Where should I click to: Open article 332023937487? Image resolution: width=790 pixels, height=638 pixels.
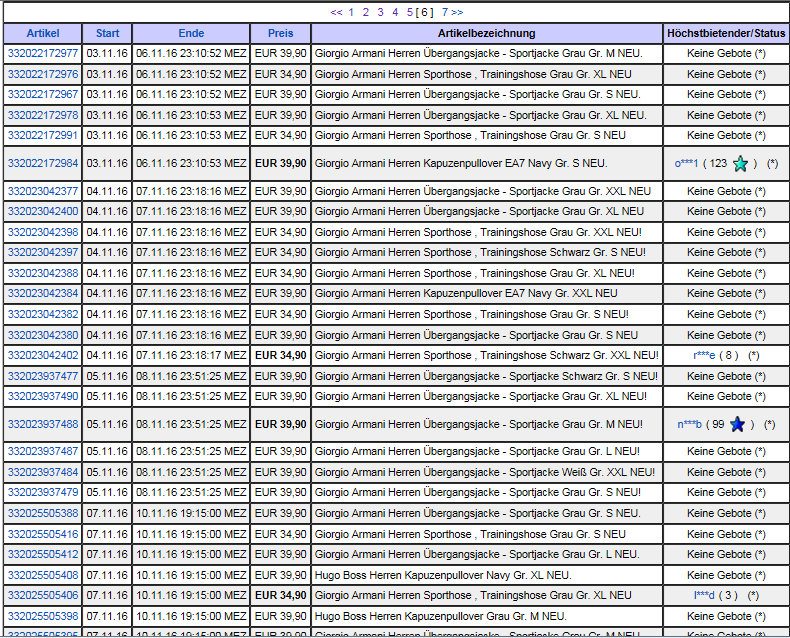coord(43,452)
